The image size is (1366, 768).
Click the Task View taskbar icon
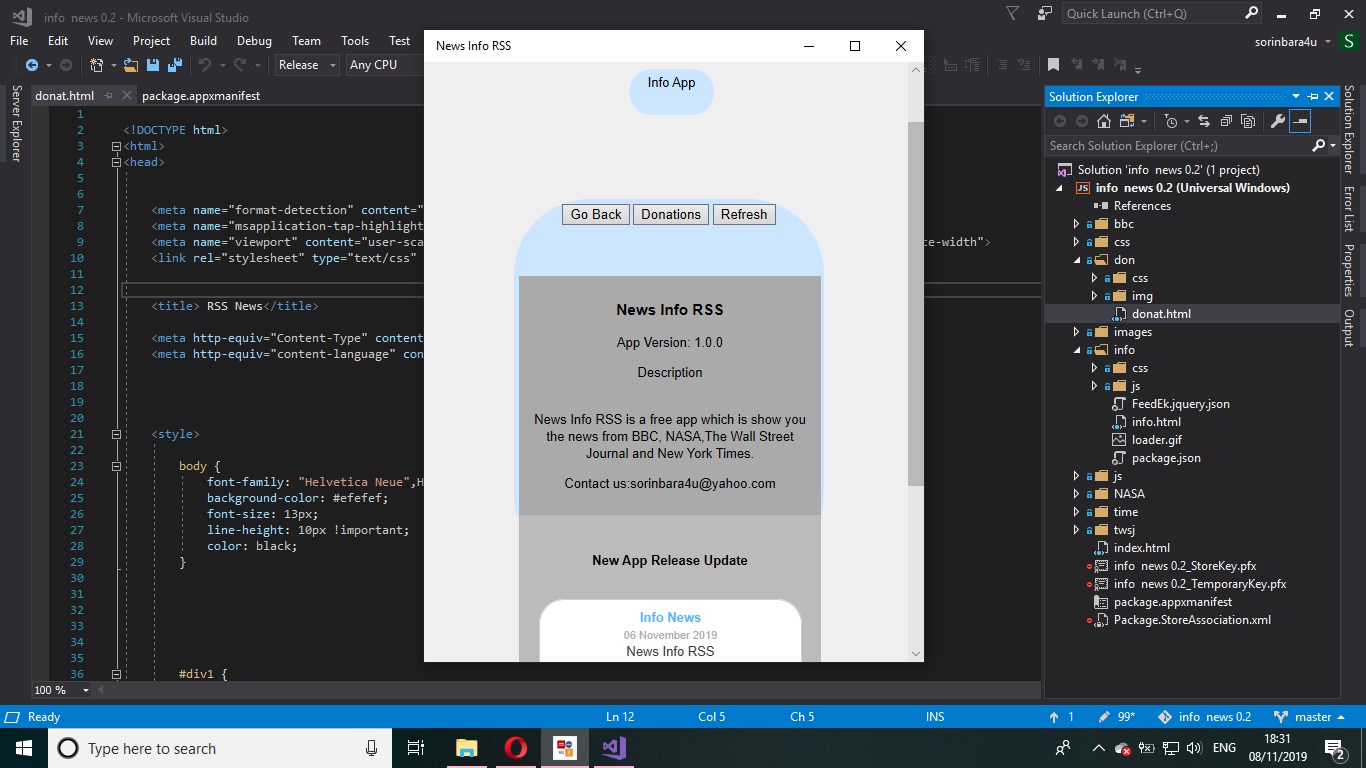click(x=416, y=747)
